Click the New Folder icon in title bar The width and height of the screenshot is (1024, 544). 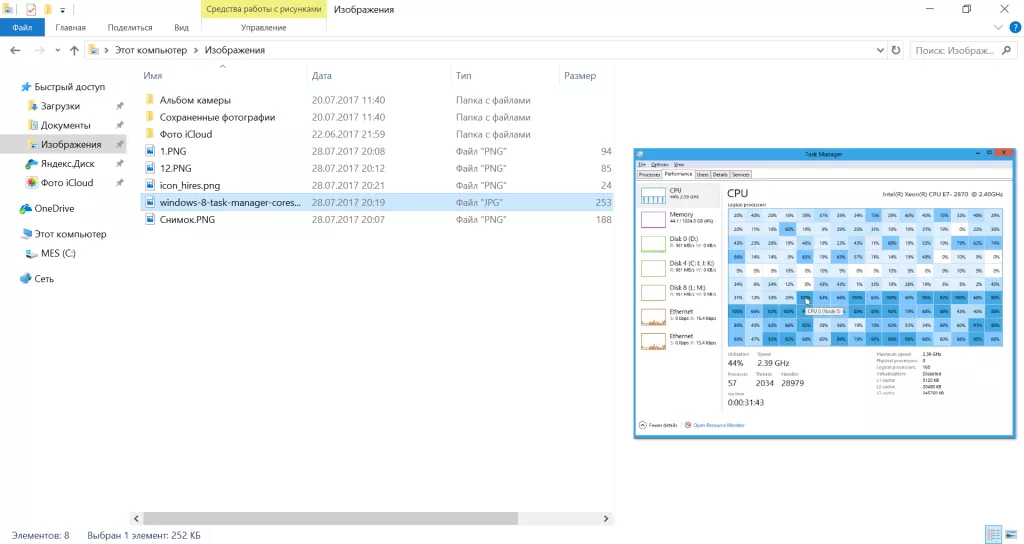point(47,9)
